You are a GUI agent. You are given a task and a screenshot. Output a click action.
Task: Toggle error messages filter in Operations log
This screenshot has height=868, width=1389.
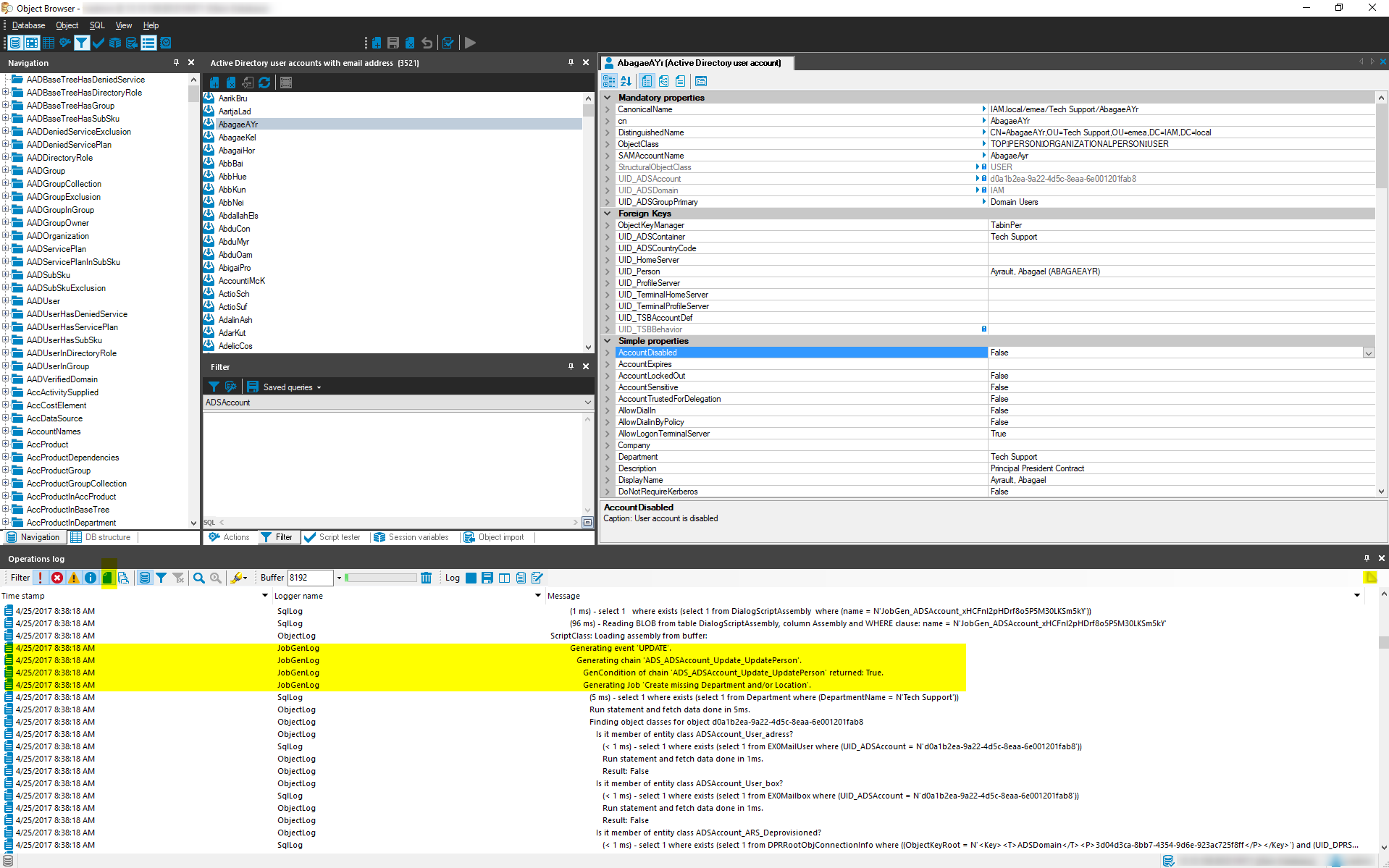[41, 578]
